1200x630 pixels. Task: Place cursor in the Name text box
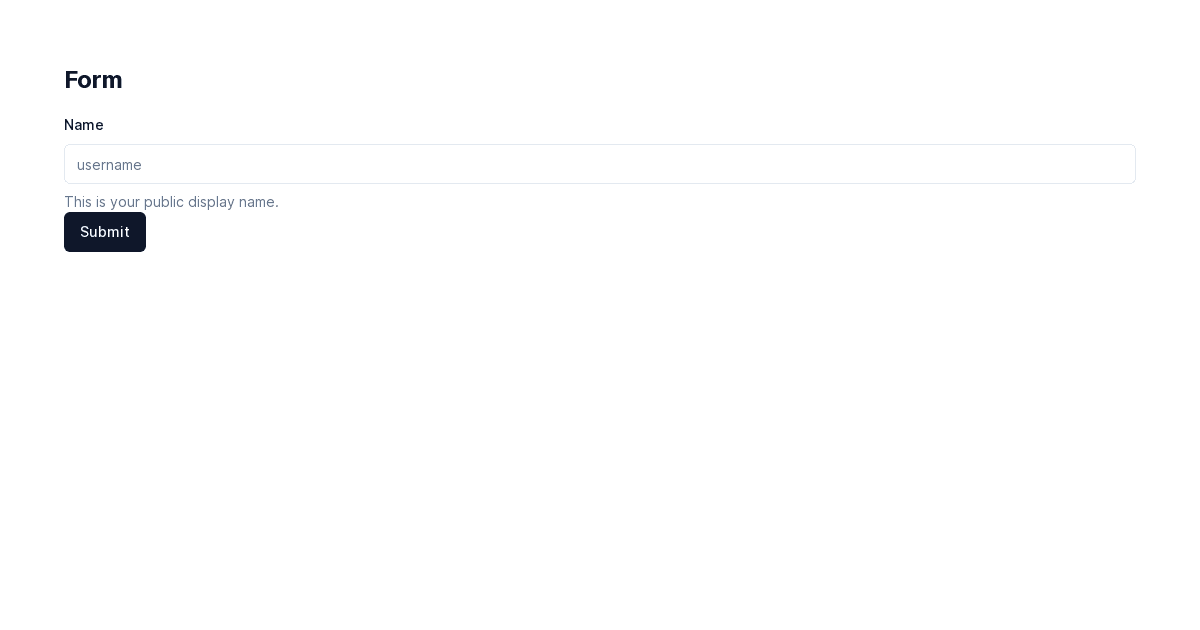[x=600, y=164]
